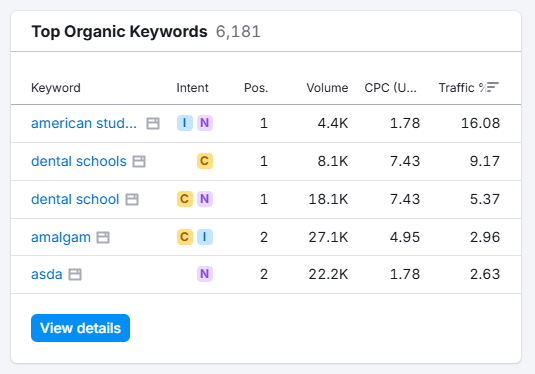The image size is (535, 374).
Task: Open SERP icon next to american stud... keyword
Action: tap(153, 123)
